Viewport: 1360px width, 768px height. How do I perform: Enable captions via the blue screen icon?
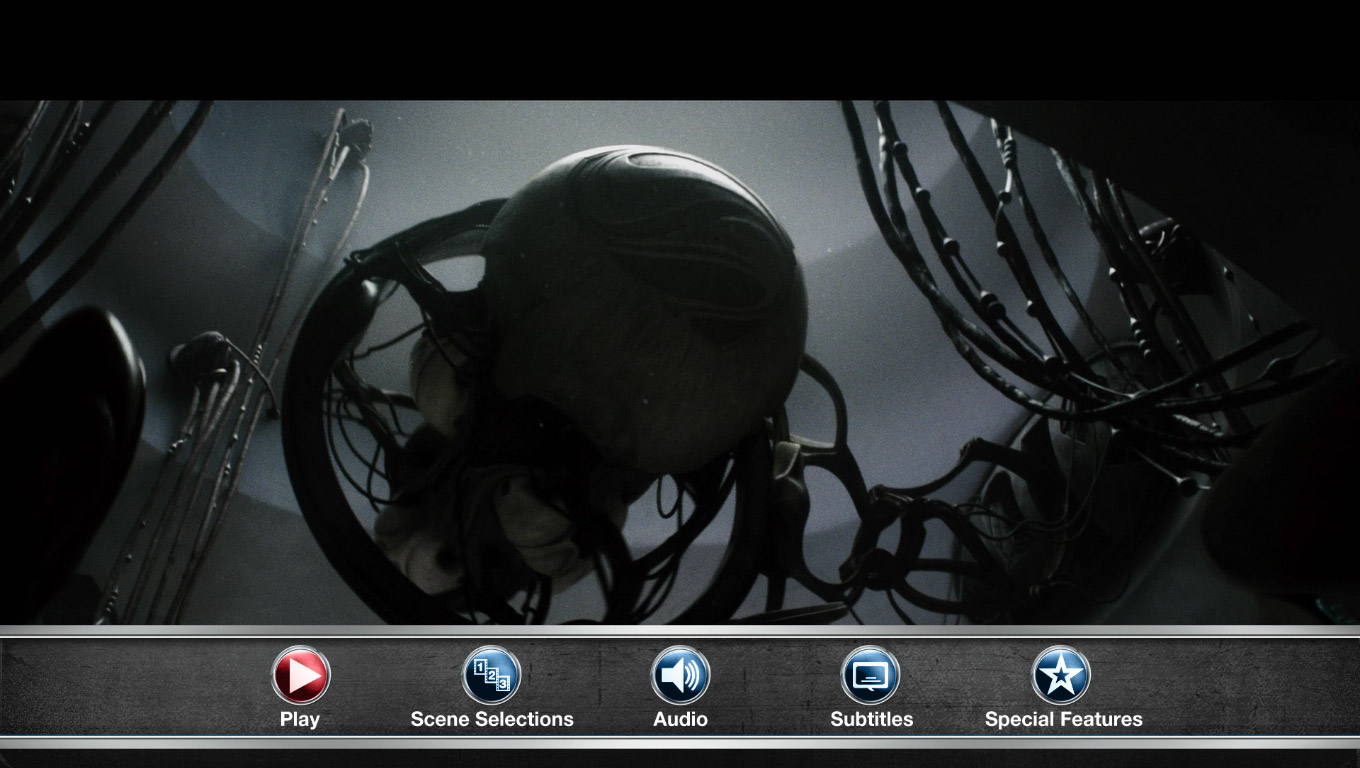(x=870, y=676)
